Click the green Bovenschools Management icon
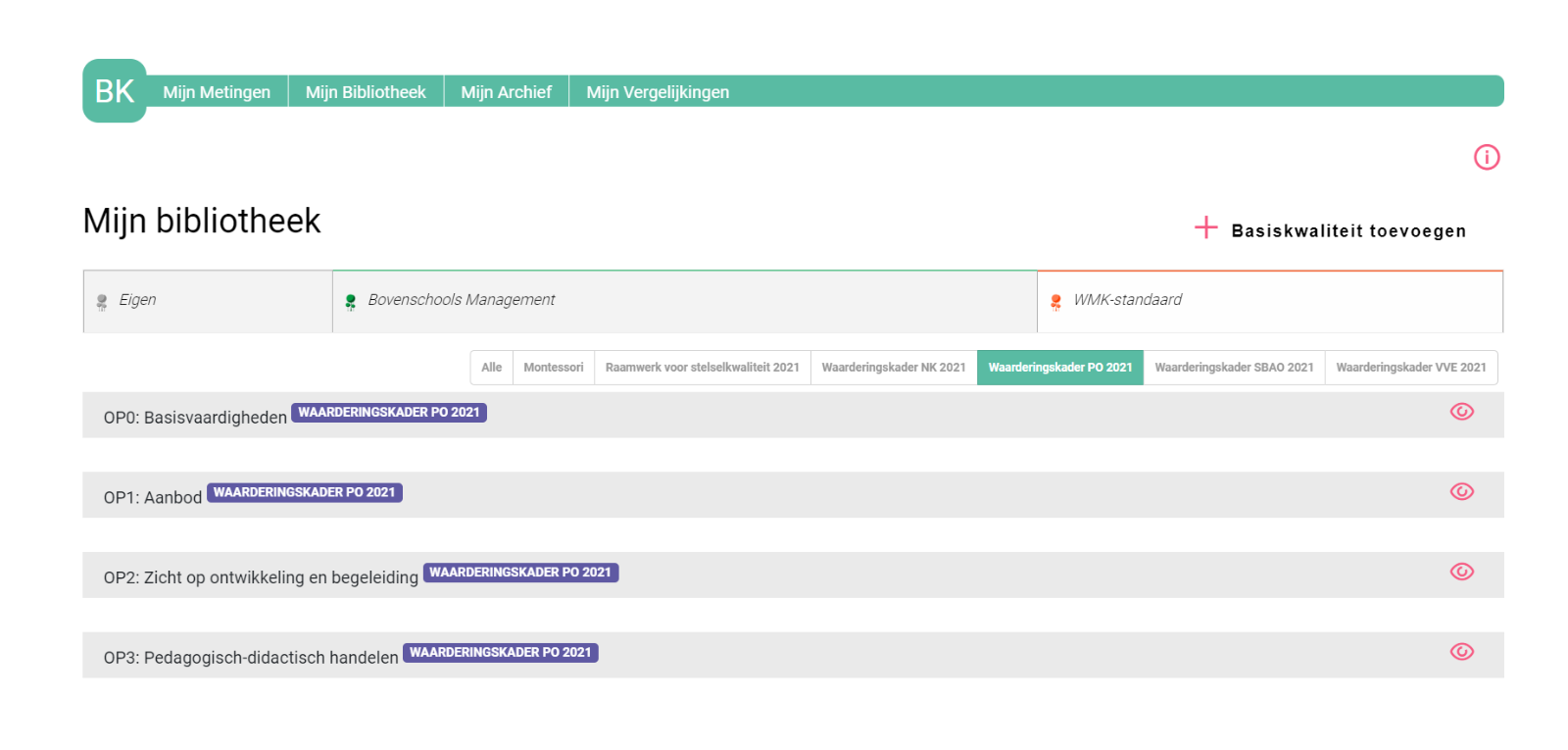Image resolution: width=1568 pixels, height=750 pixels. pos(351,302)
